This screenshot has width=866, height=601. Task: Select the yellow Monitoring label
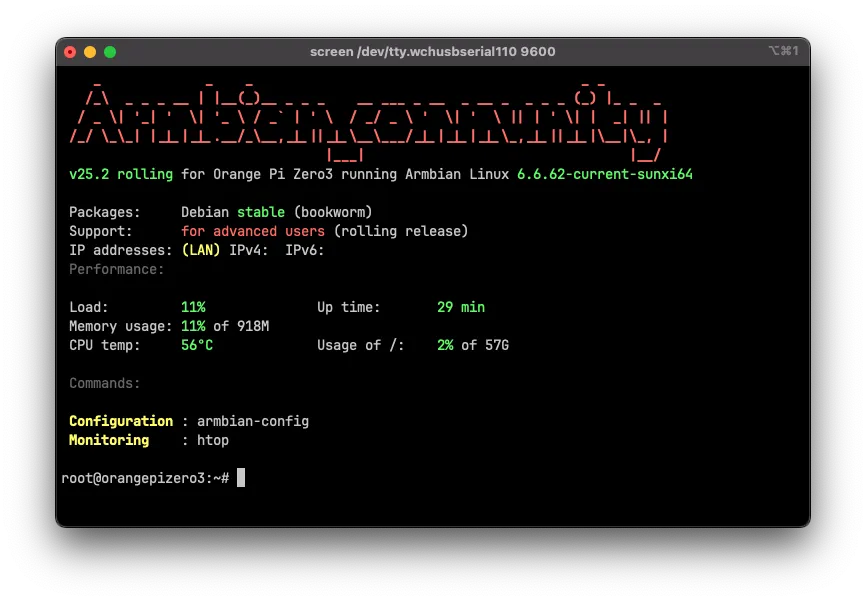tap(109, 440)
